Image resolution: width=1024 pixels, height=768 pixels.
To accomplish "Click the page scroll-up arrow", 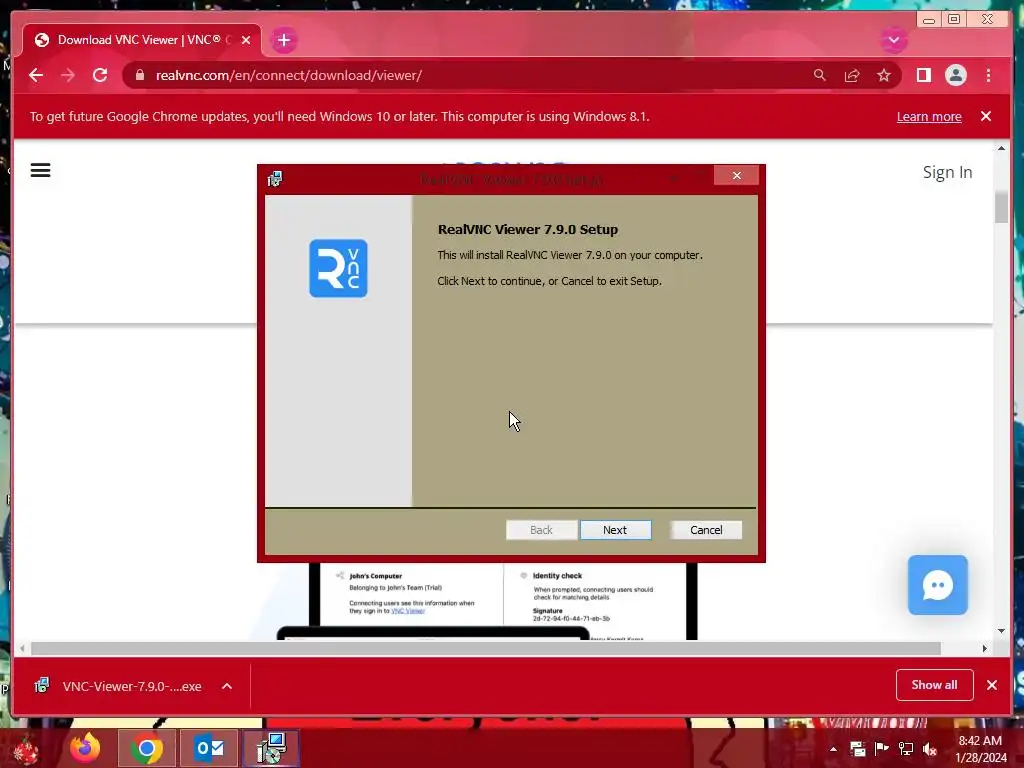I will click(x=1001, y=148).
